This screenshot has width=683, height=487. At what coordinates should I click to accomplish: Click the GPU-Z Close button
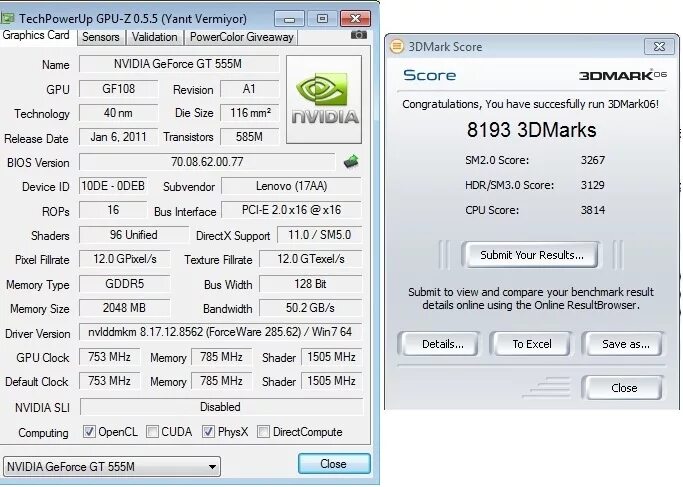334,463
